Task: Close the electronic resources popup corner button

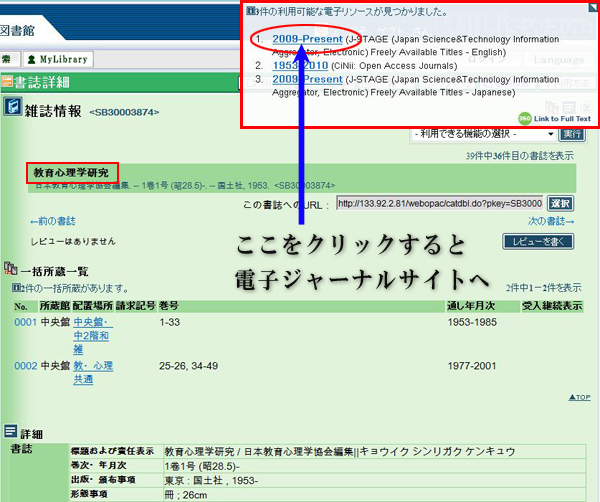Action: [593, 8]
